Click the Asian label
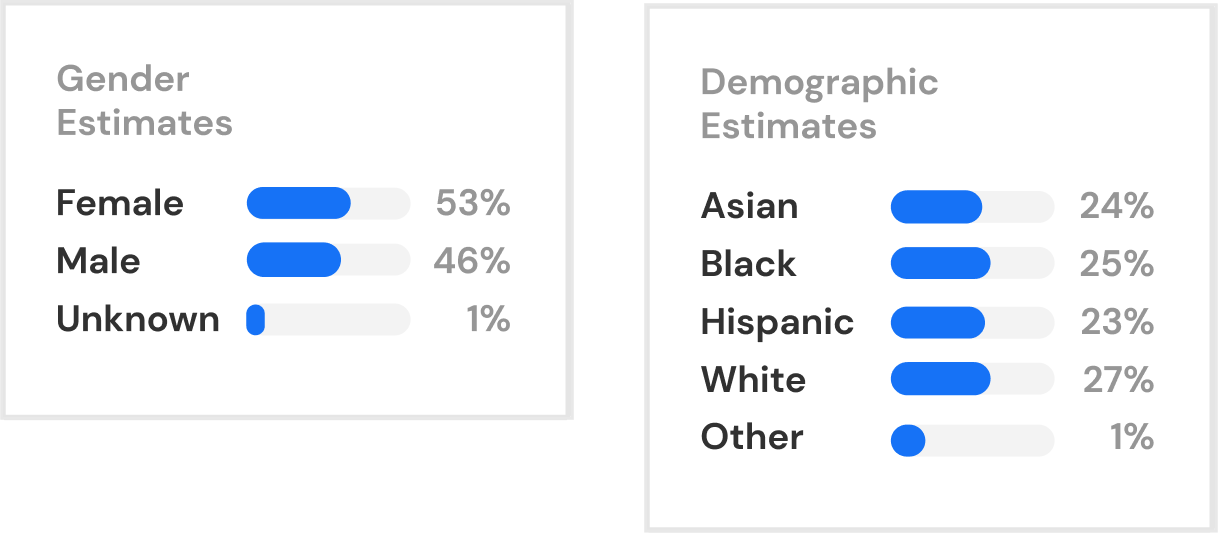The height and width of the screenshot is (533, 1218). pyautogui.click(x=749, y=206)
